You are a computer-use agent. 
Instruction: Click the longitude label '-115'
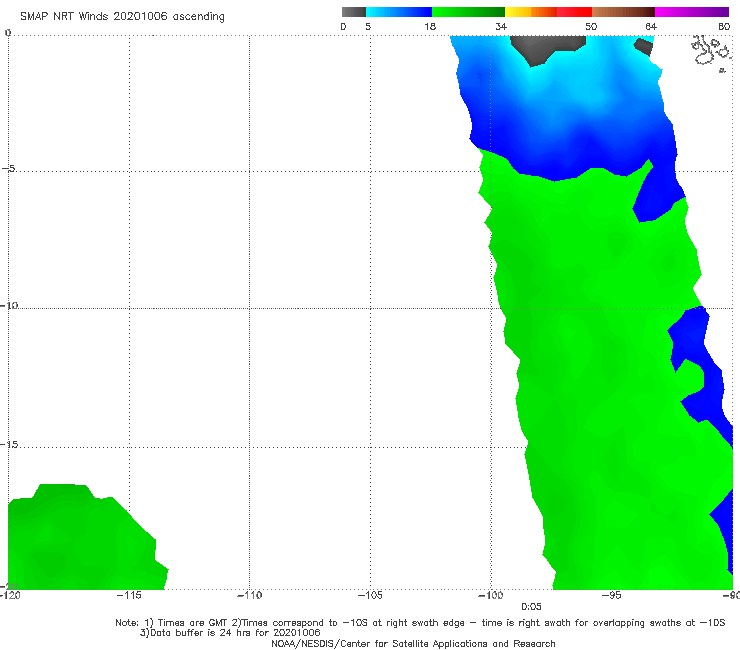[x=129, y=595]
